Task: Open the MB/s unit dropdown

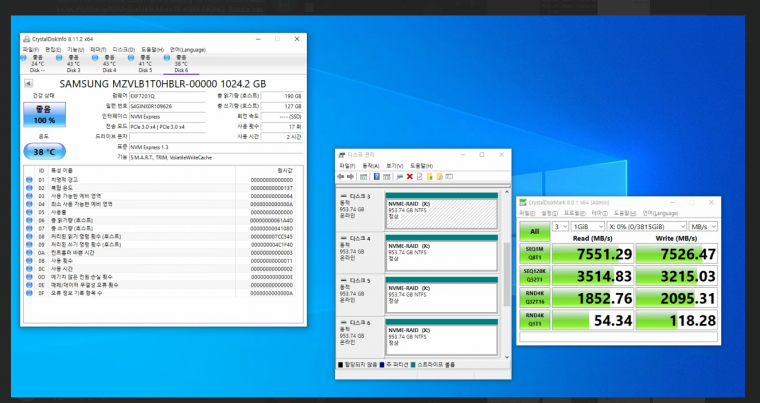Action: pos(703,226)
